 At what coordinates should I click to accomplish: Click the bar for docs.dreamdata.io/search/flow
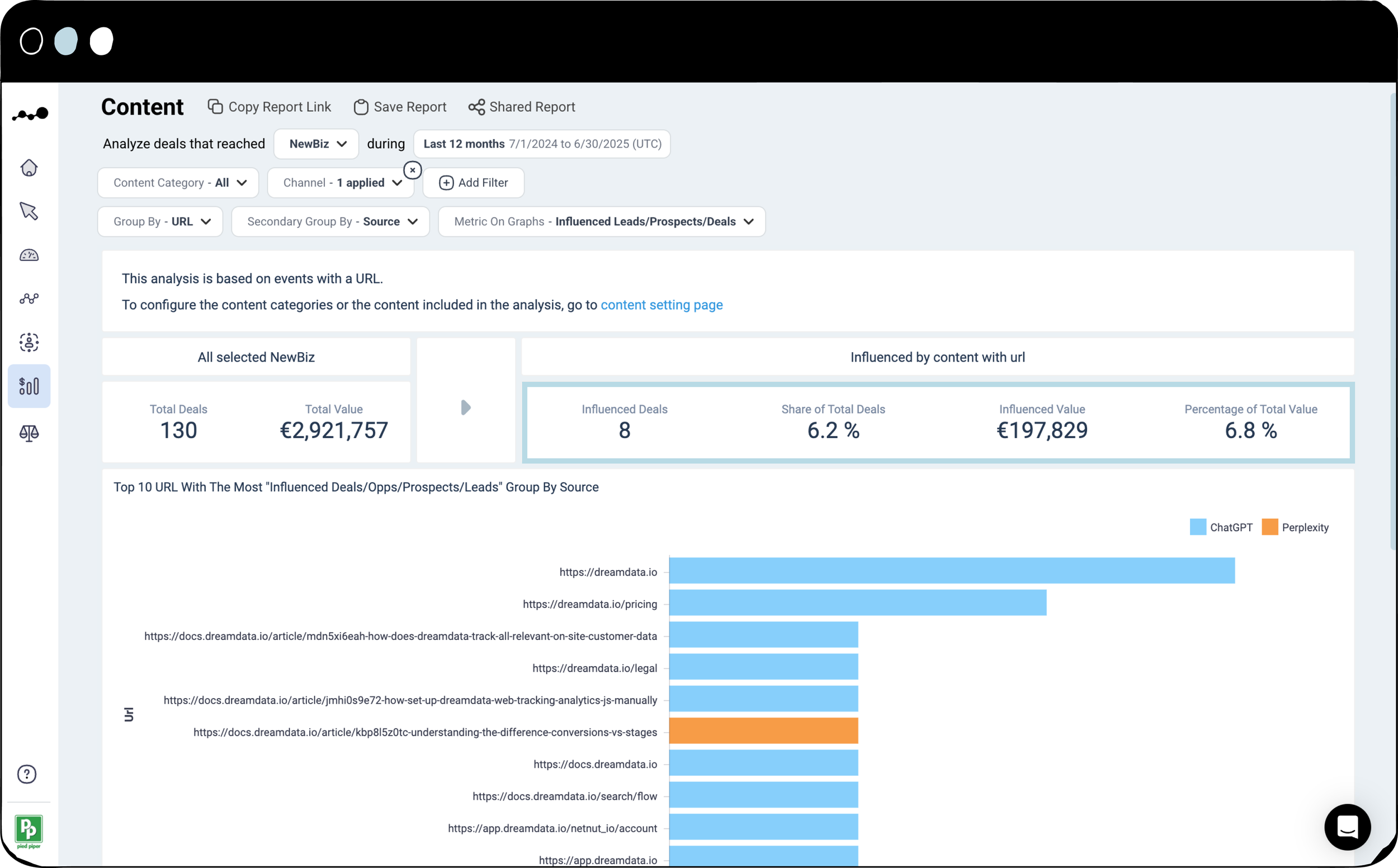(763, 795)
